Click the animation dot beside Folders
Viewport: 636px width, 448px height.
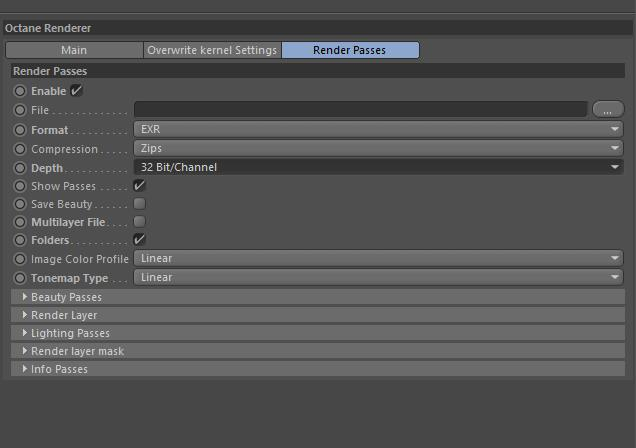(20, 240)
